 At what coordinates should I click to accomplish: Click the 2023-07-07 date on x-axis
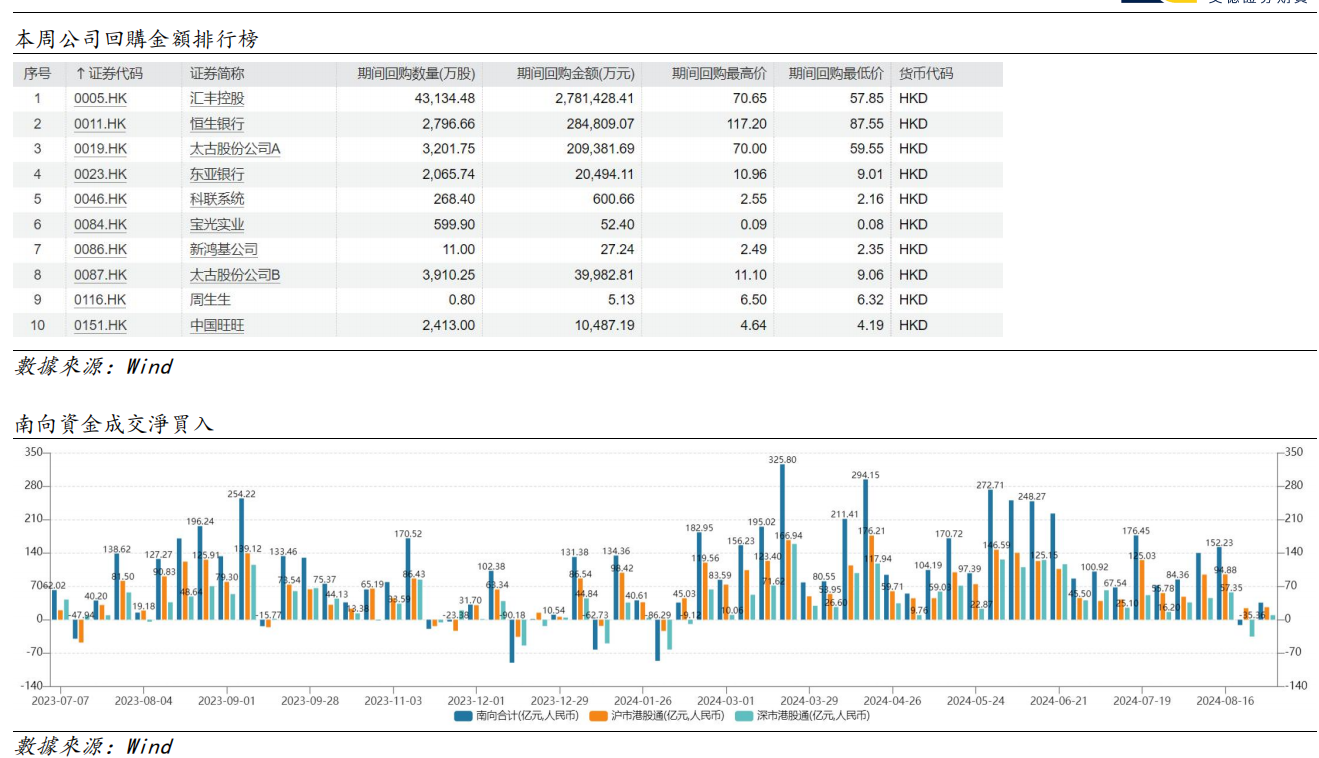(60, 701)
